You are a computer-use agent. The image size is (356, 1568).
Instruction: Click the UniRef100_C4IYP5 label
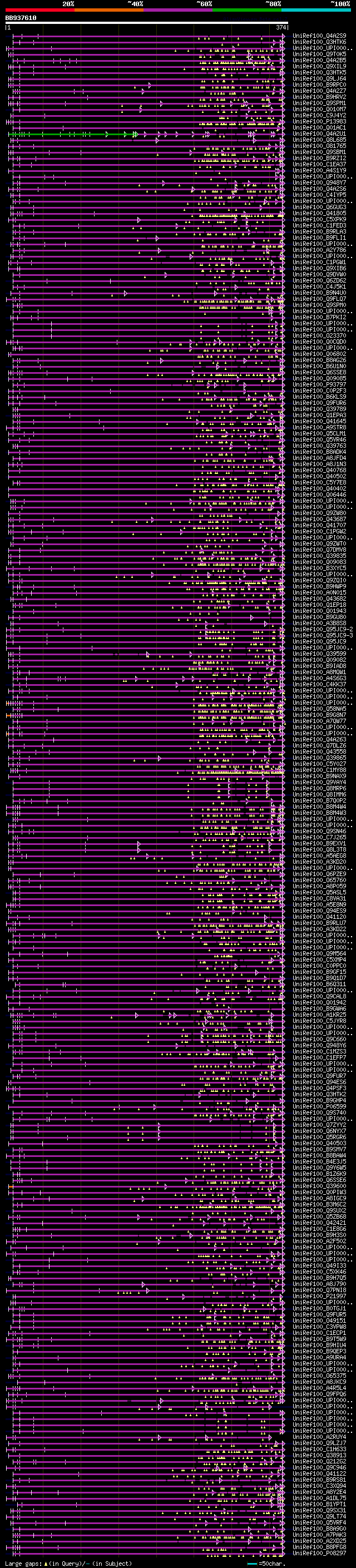pos(319,195)
